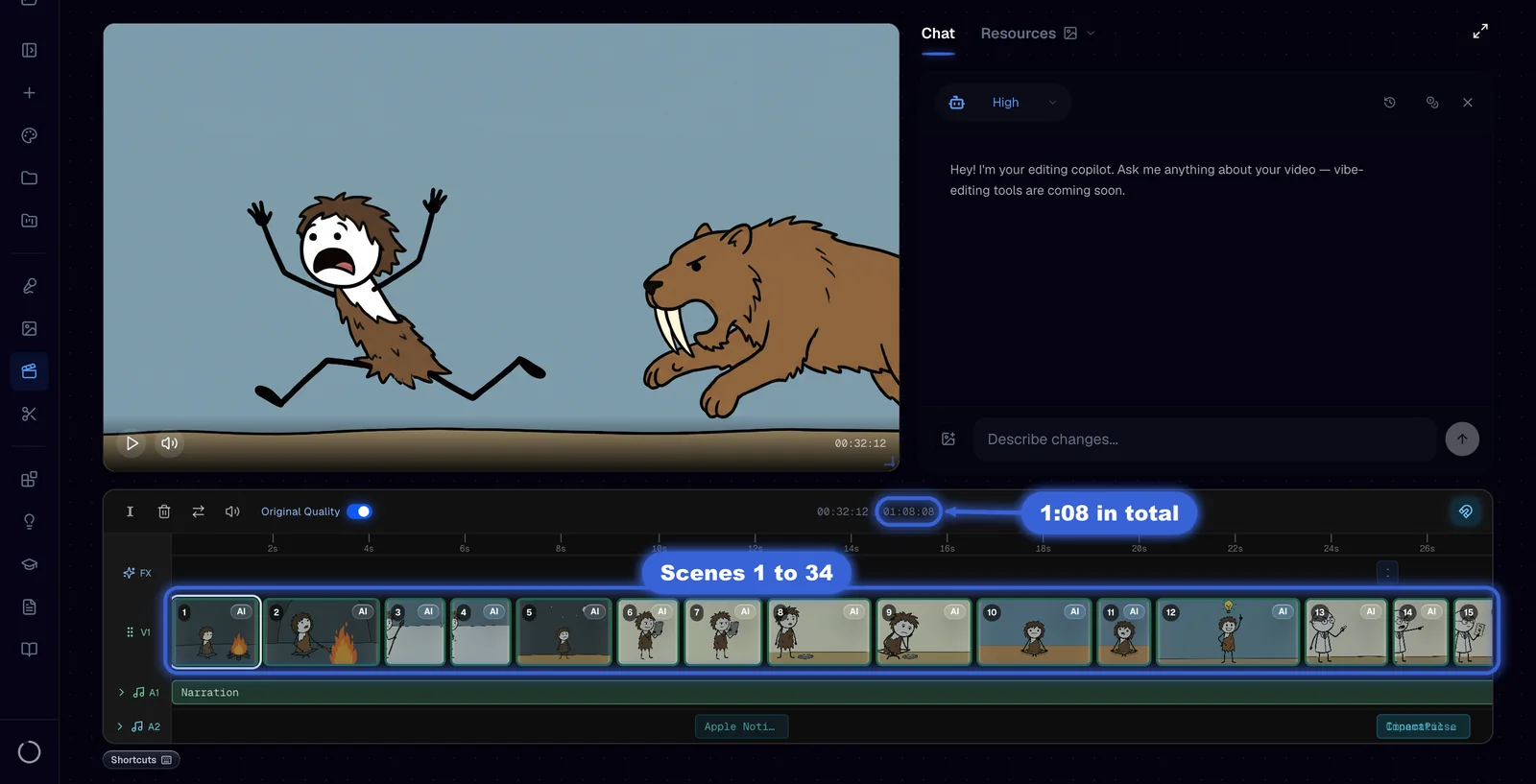Select scene 10 thumbnail in timeline

(x=1034, y=632)
